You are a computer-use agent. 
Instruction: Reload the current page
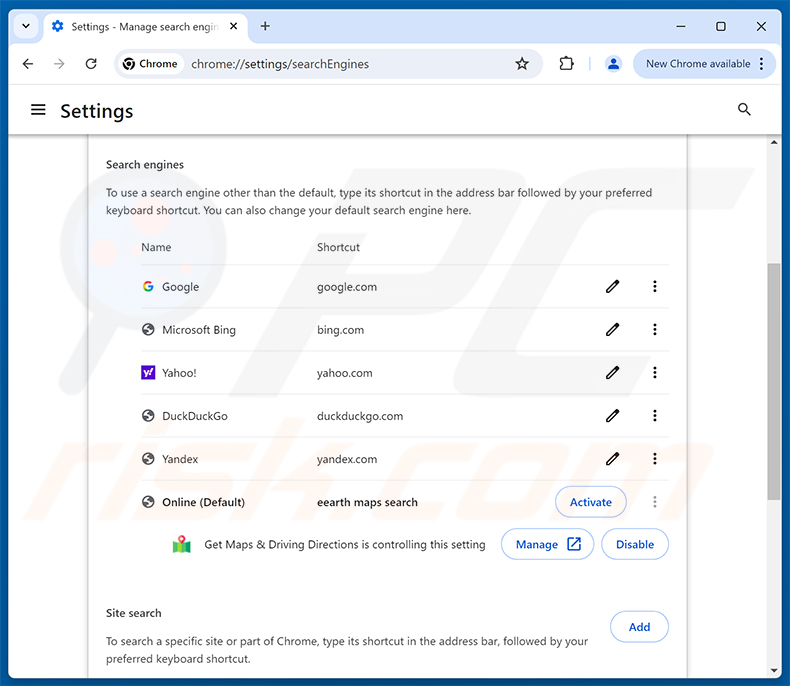[91, 64]
